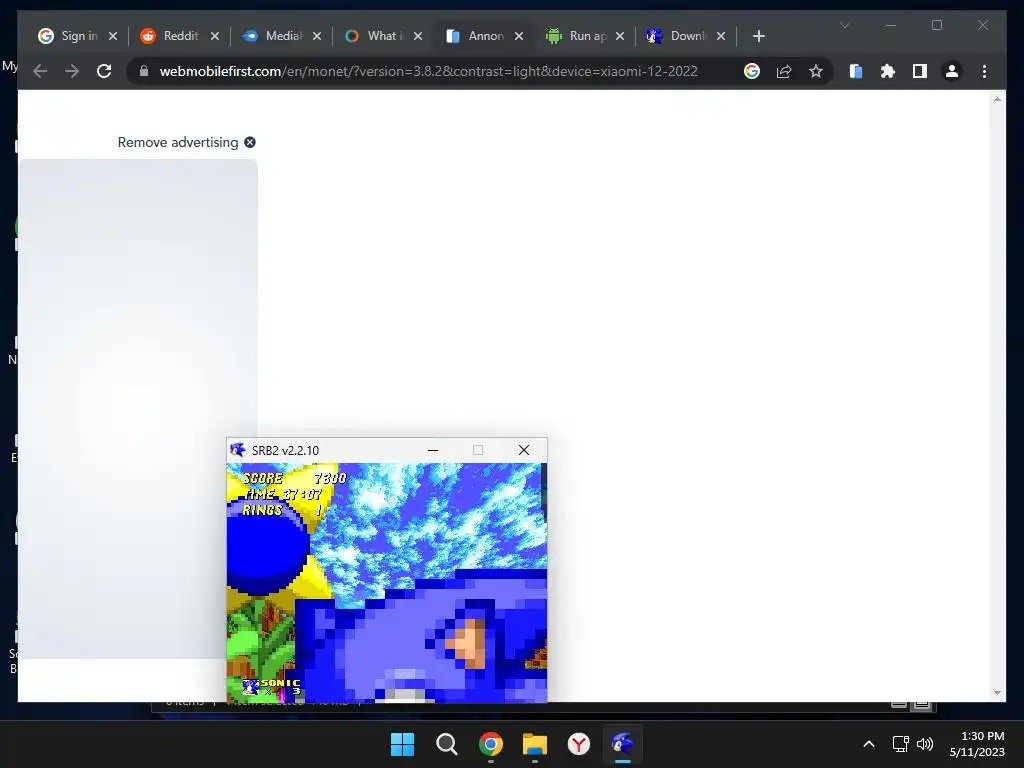Open the volume speaker tray icon

click(x=925, y=744)
